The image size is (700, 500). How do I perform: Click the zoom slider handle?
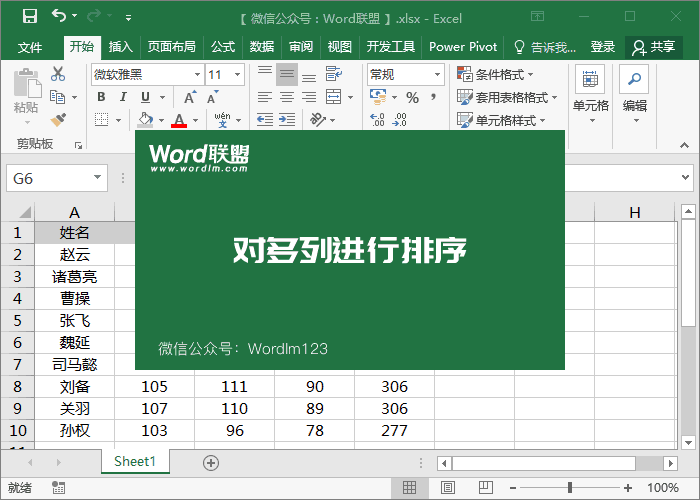[x=570, y=488]
